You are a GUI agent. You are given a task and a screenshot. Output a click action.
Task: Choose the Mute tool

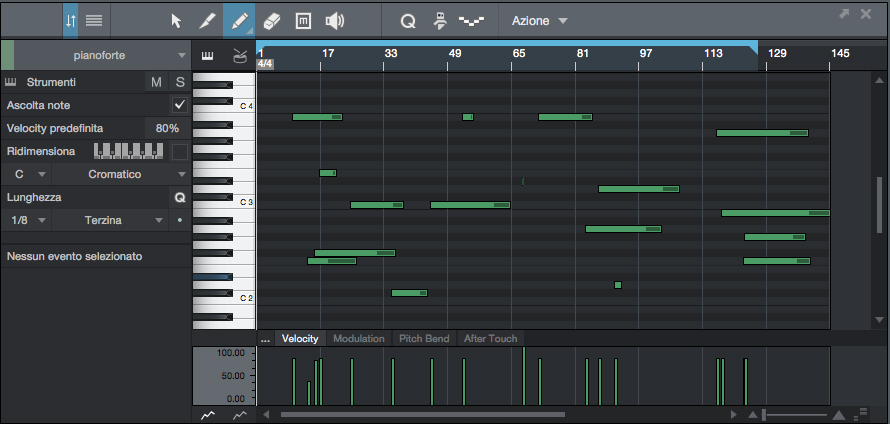click(303, 20)
